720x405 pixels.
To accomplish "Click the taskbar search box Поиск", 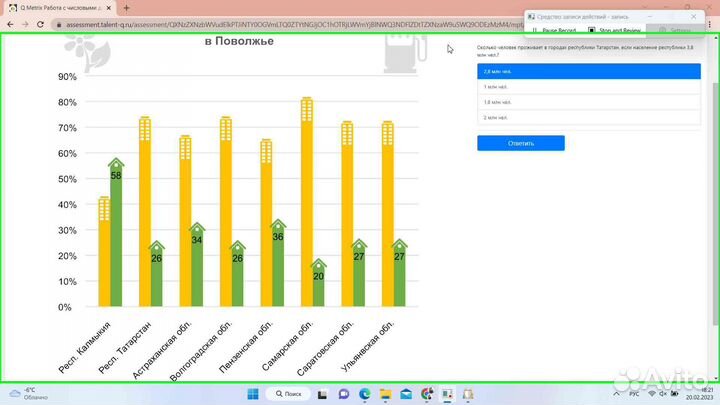I will 290,394.
